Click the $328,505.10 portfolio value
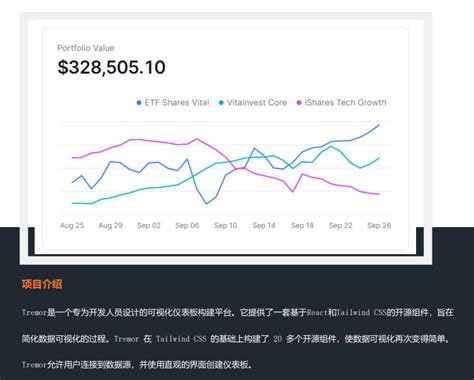 (111, 67)
